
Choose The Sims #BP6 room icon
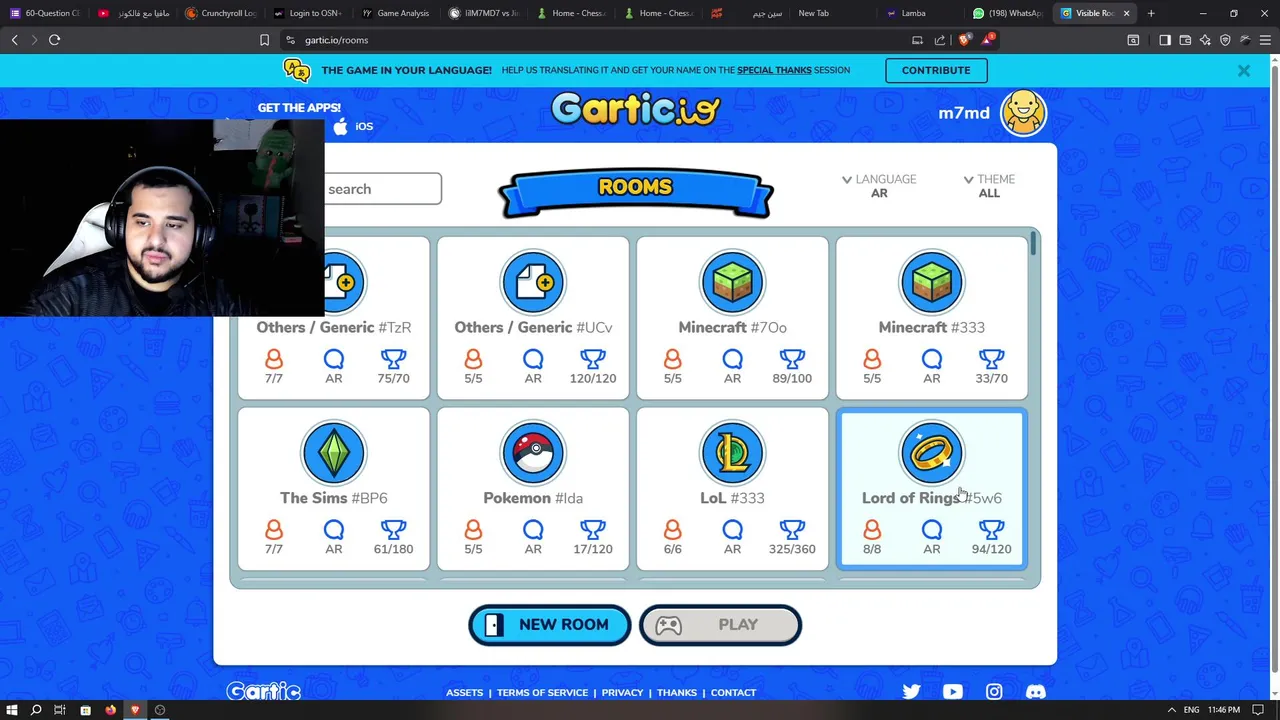(x=333, y=453)
